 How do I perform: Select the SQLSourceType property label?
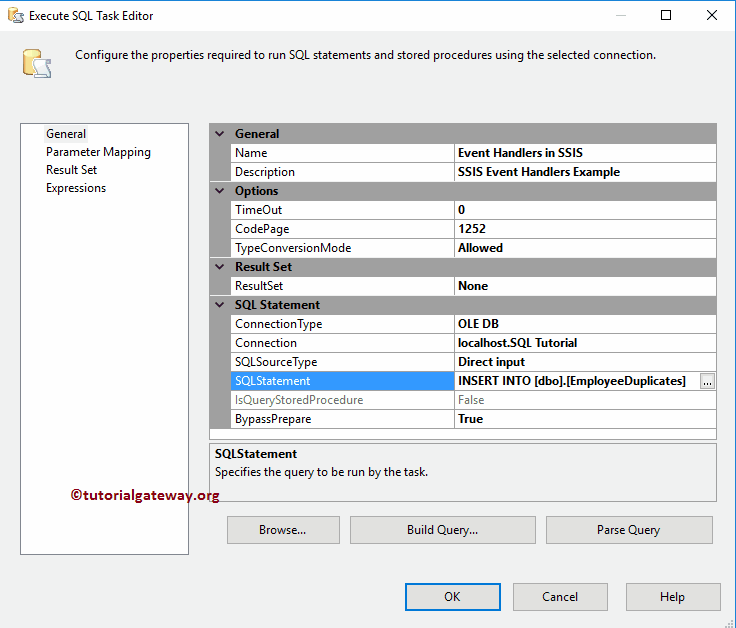[x=342, y=362]
